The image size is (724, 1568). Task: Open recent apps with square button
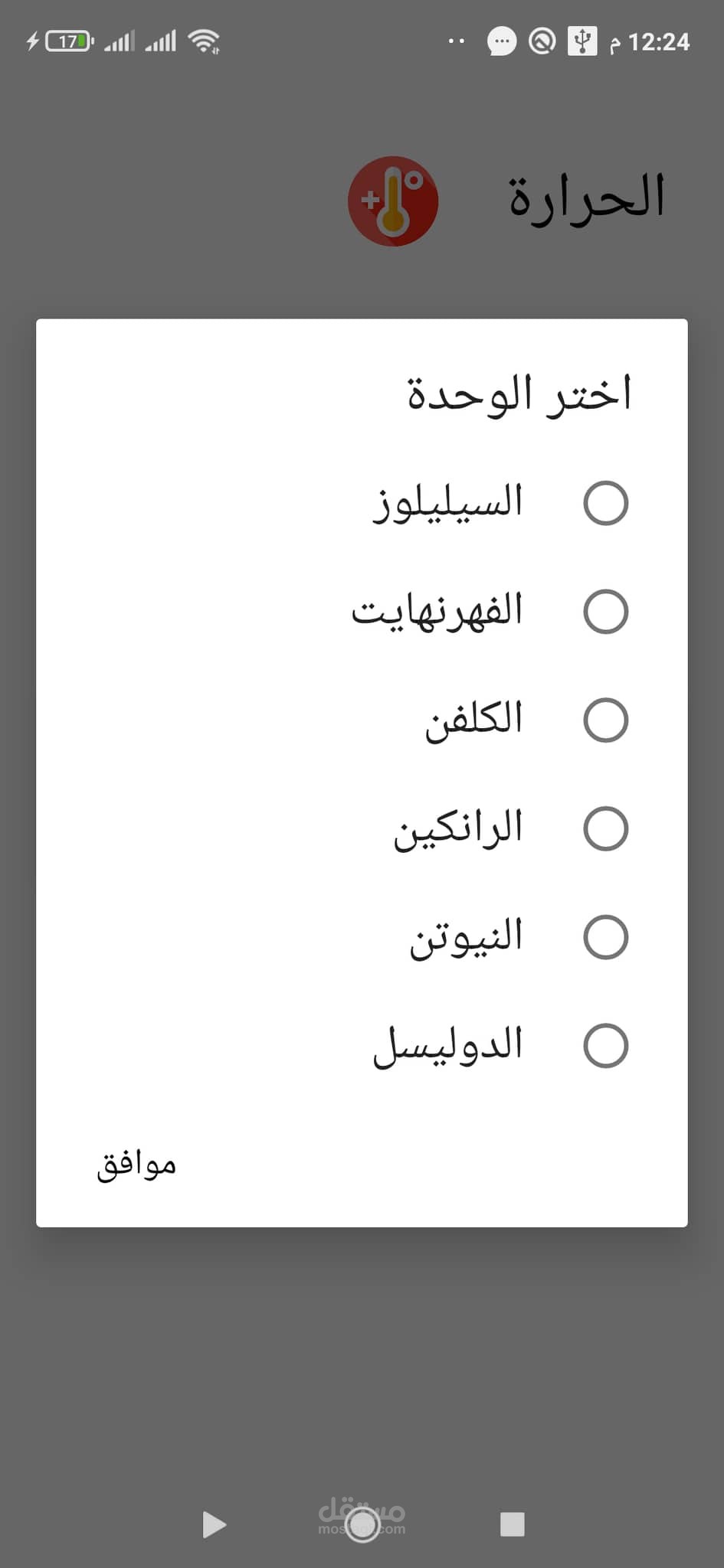pyautogui.click(x=512, y=1524)
